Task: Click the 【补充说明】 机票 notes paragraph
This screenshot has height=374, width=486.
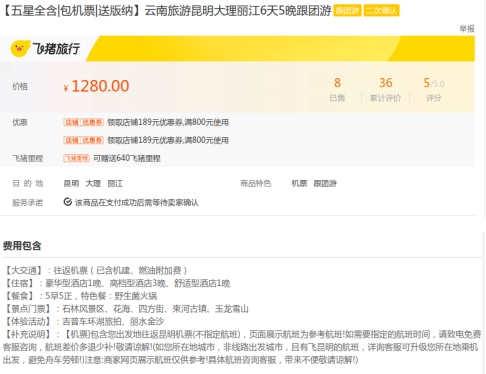Action: [x=242, y=347]
